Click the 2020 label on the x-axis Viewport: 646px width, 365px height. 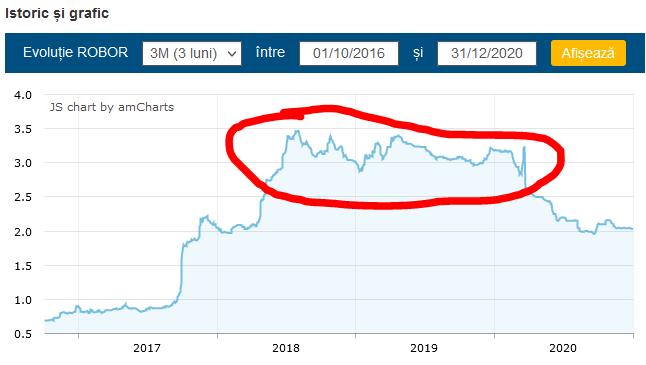563,349
